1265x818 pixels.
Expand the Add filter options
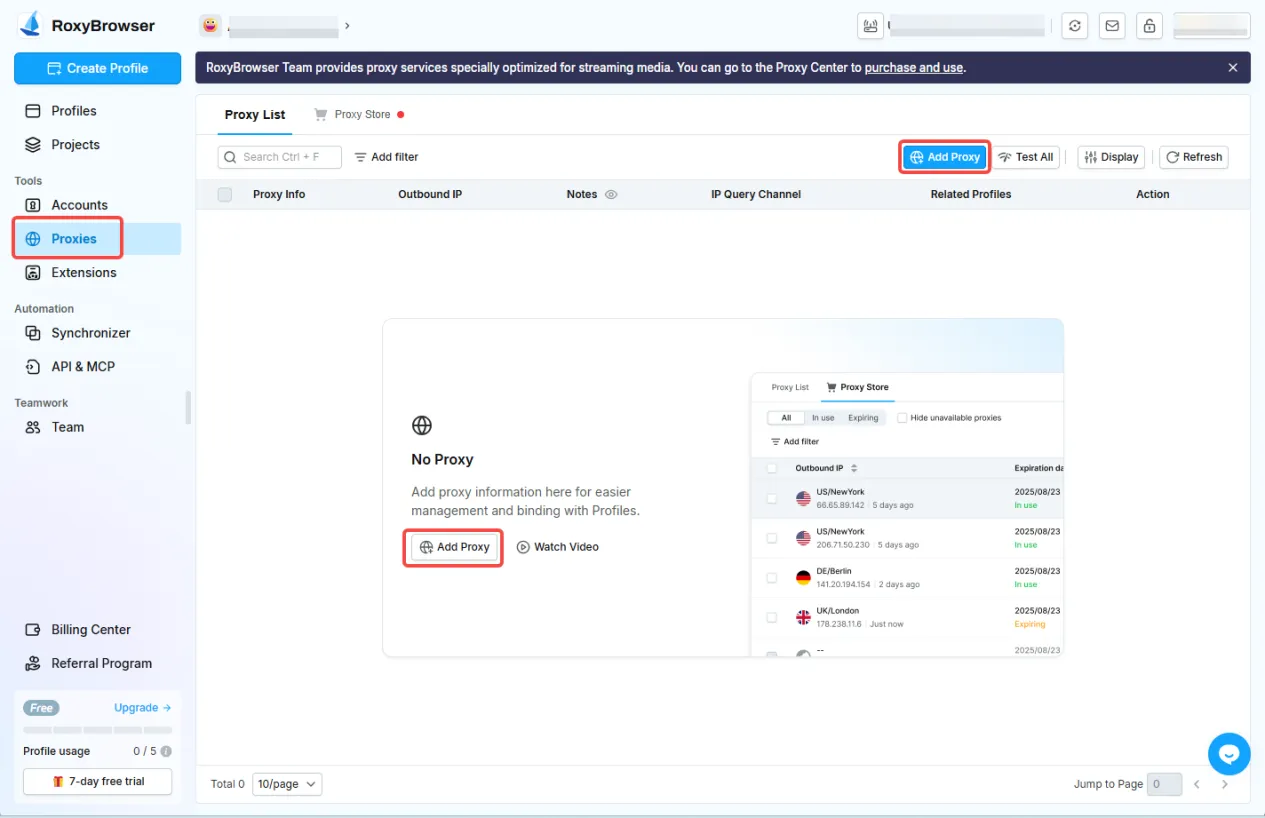click(x=386, y=157)
